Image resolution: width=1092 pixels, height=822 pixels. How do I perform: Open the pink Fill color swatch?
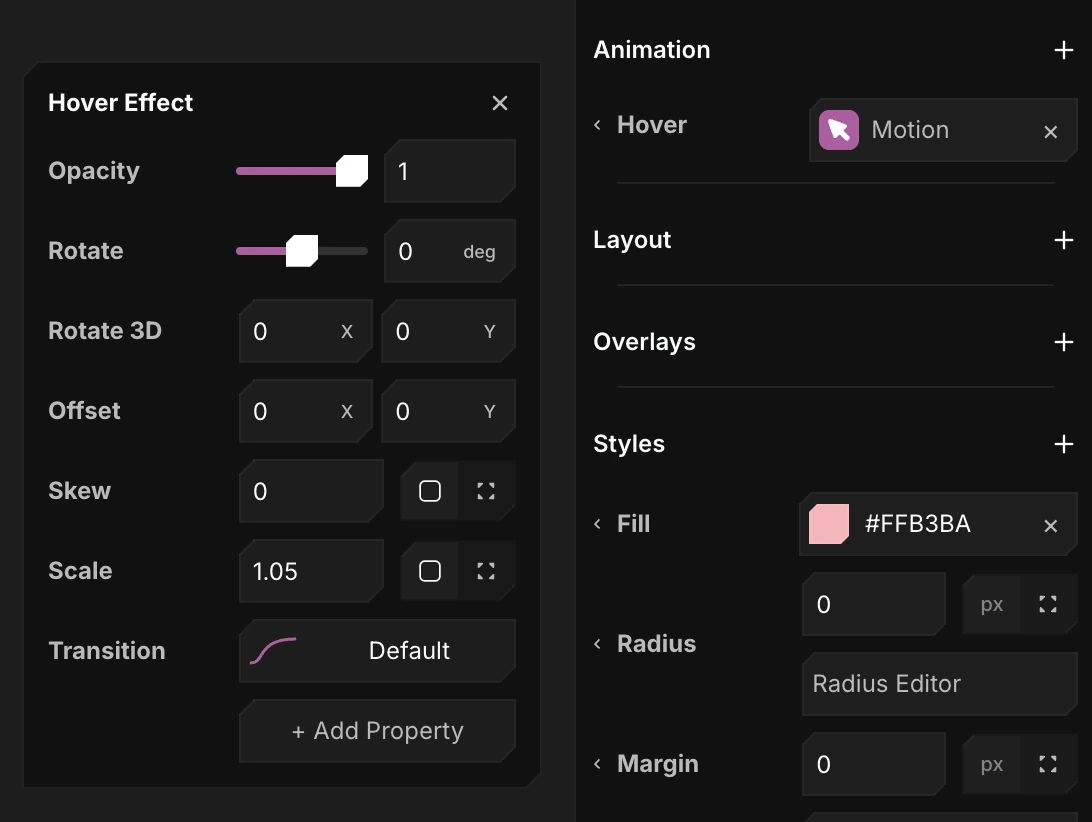point(829,524)
